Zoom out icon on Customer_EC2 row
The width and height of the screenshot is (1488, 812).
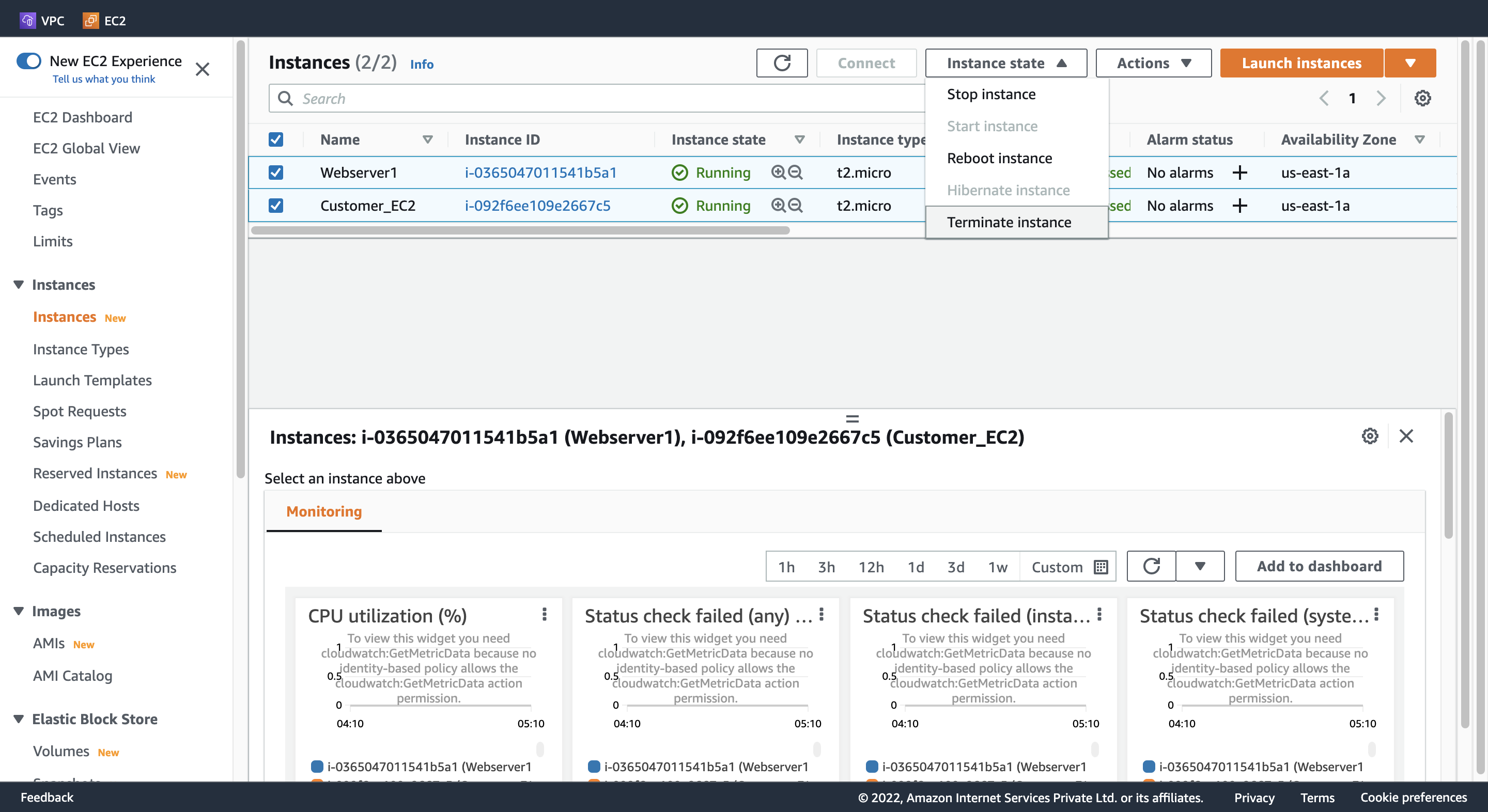click(796, 205)
